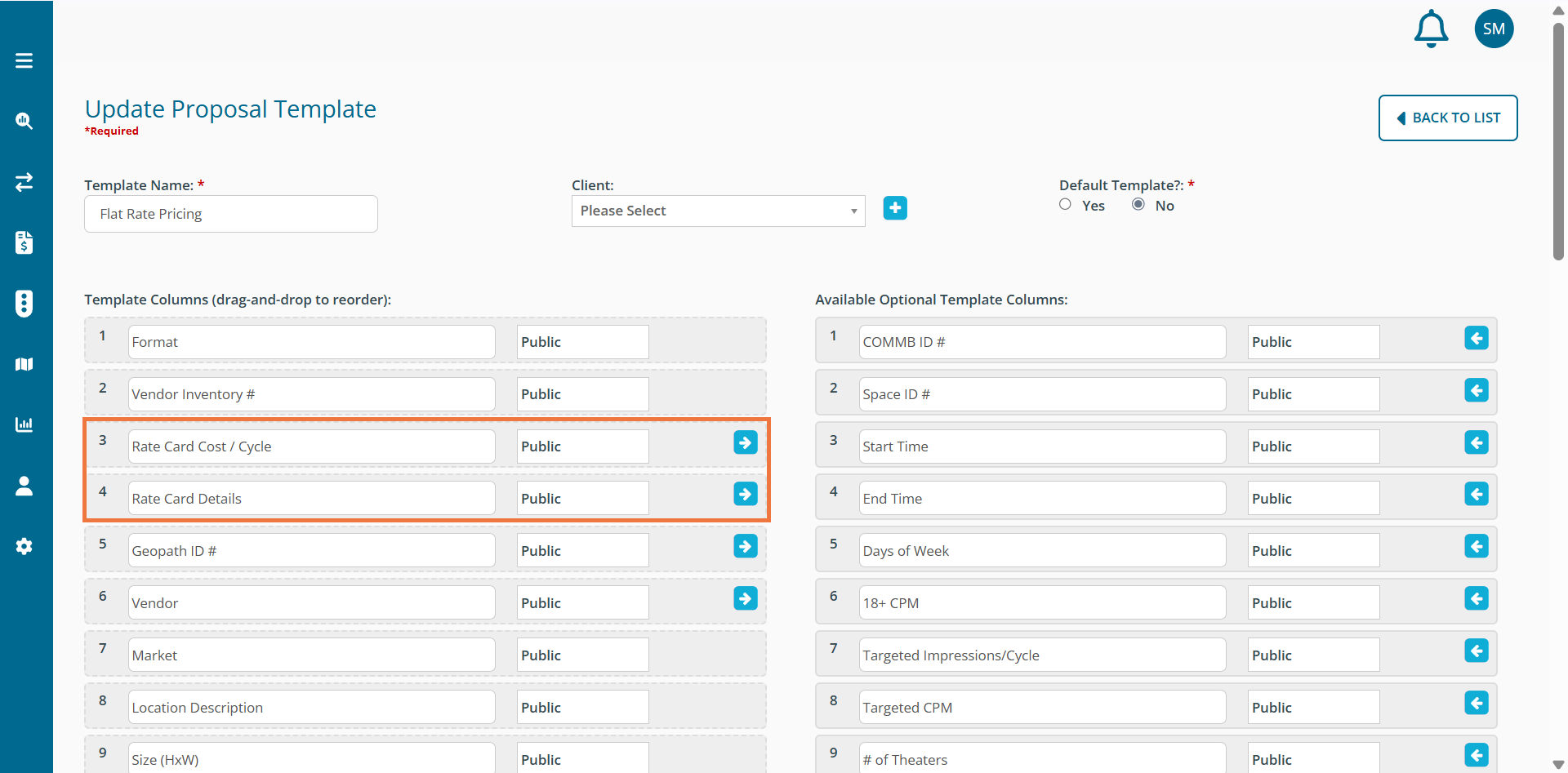
Task: Open the SM user avatar menu
Action: pos(1494,29)
